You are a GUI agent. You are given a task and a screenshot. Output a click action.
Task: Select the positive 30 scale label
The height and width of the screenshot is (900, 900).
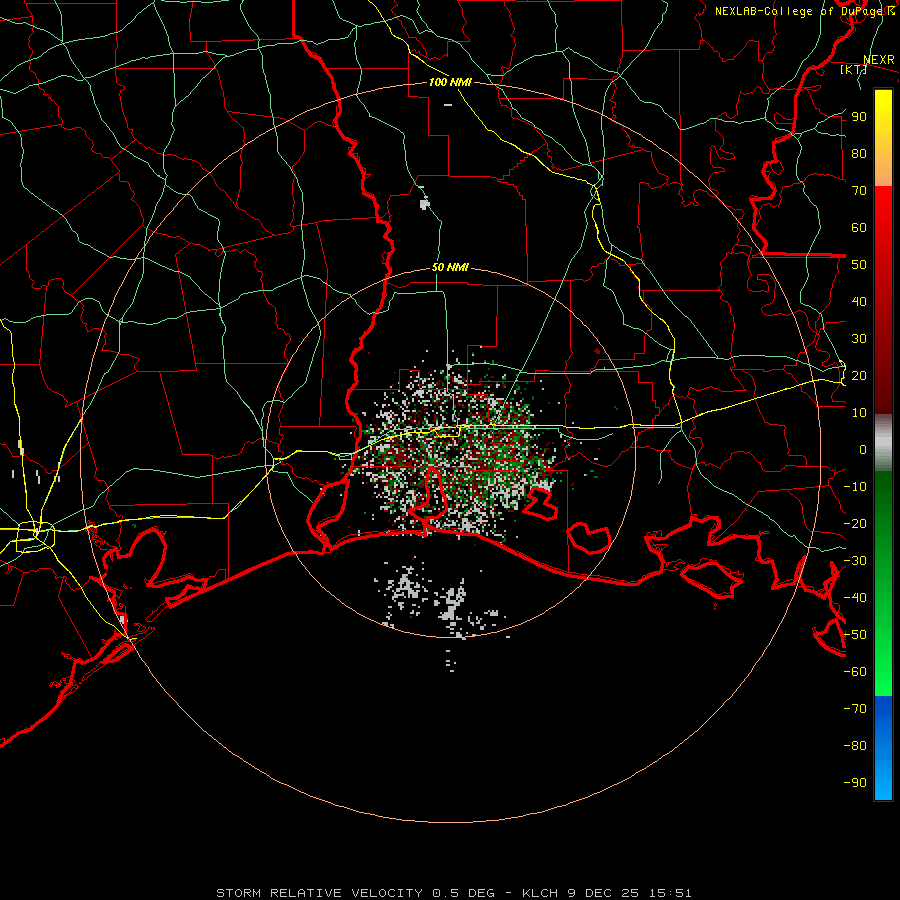(x=859, y=339)
